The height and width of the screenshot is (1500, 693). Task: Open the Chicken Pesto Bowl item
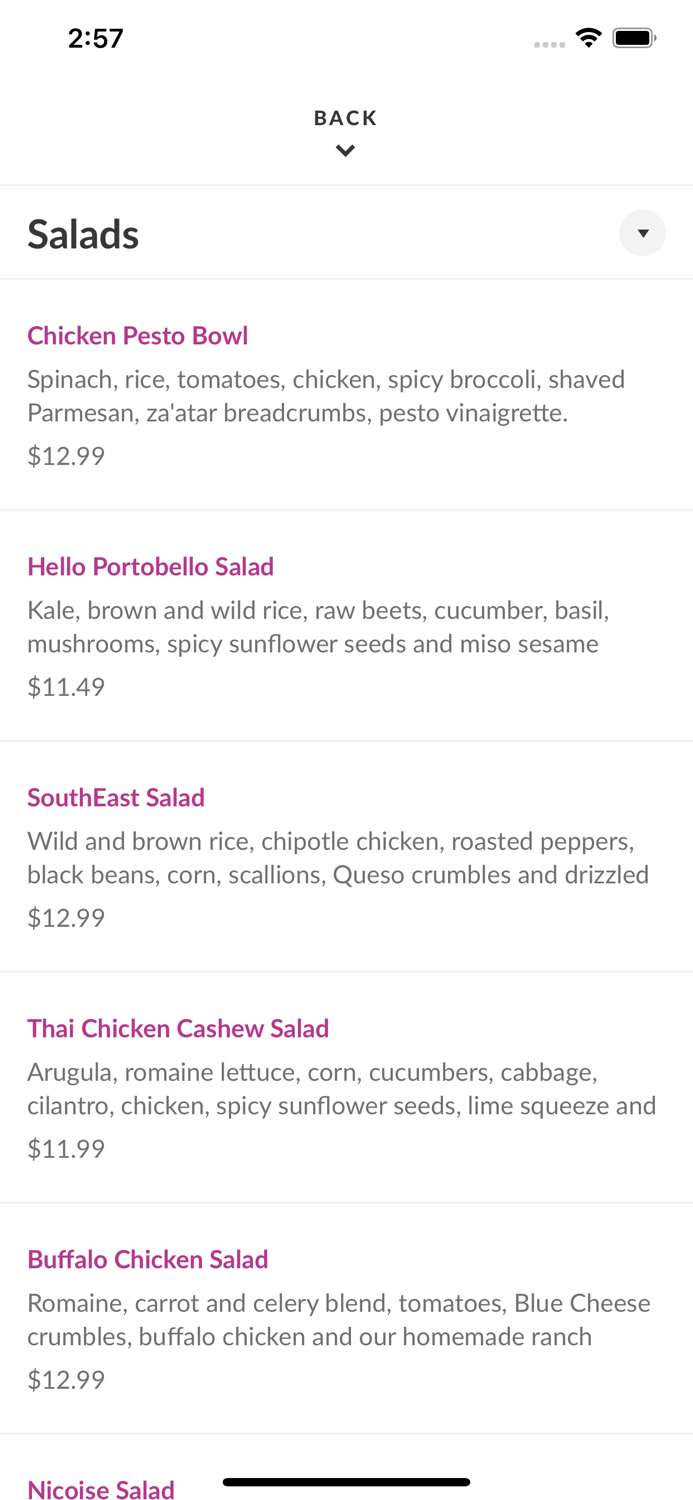tap(137, 335)
